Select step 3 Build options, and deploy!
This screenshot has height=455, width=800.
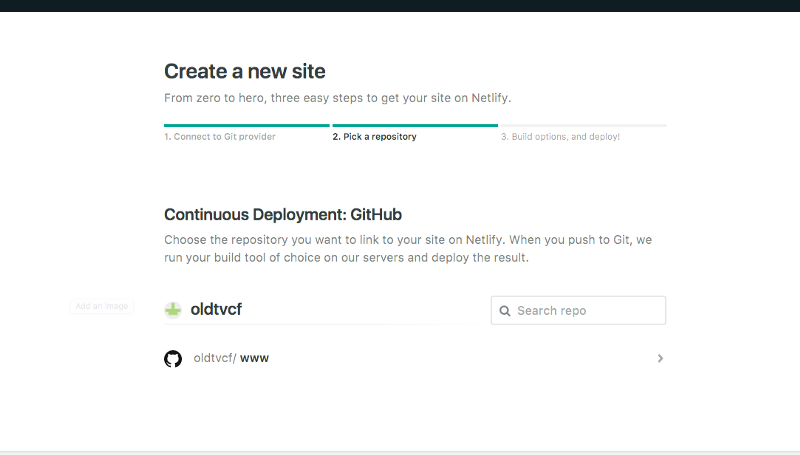(560, 137)
